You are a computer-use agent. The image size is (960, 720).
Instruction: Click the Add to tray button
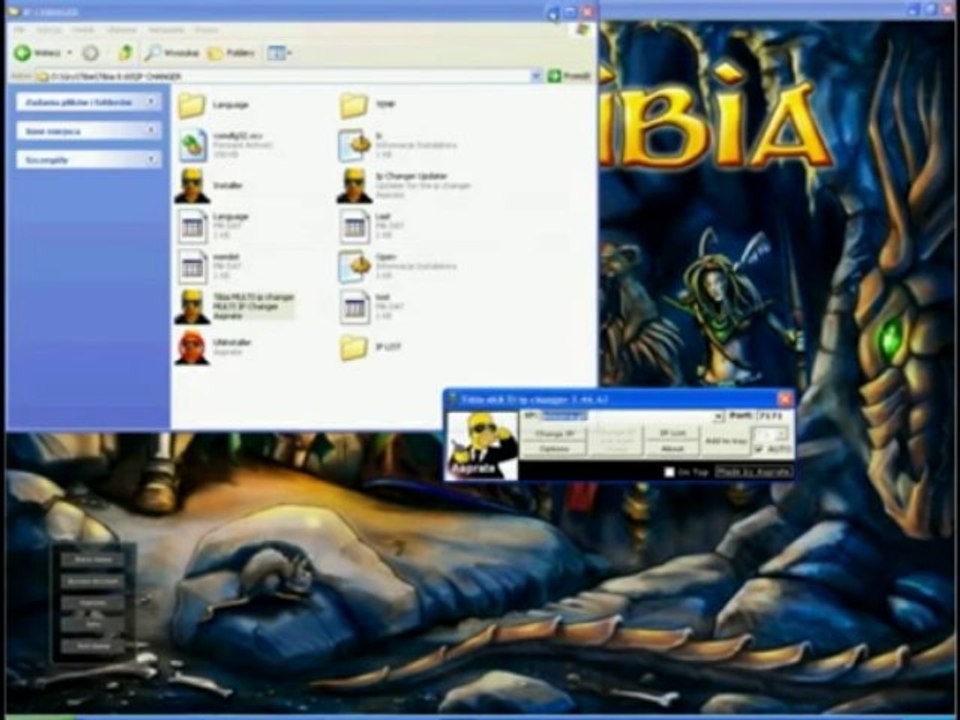[x=726, y=441]
